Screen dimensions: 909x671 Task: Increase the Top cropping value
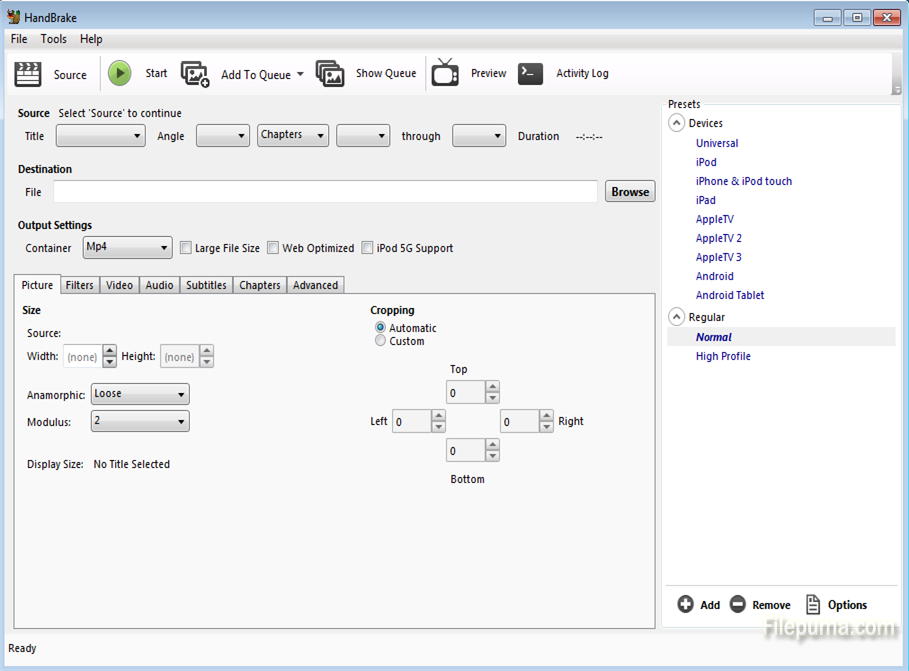click(x=492, y=388)
